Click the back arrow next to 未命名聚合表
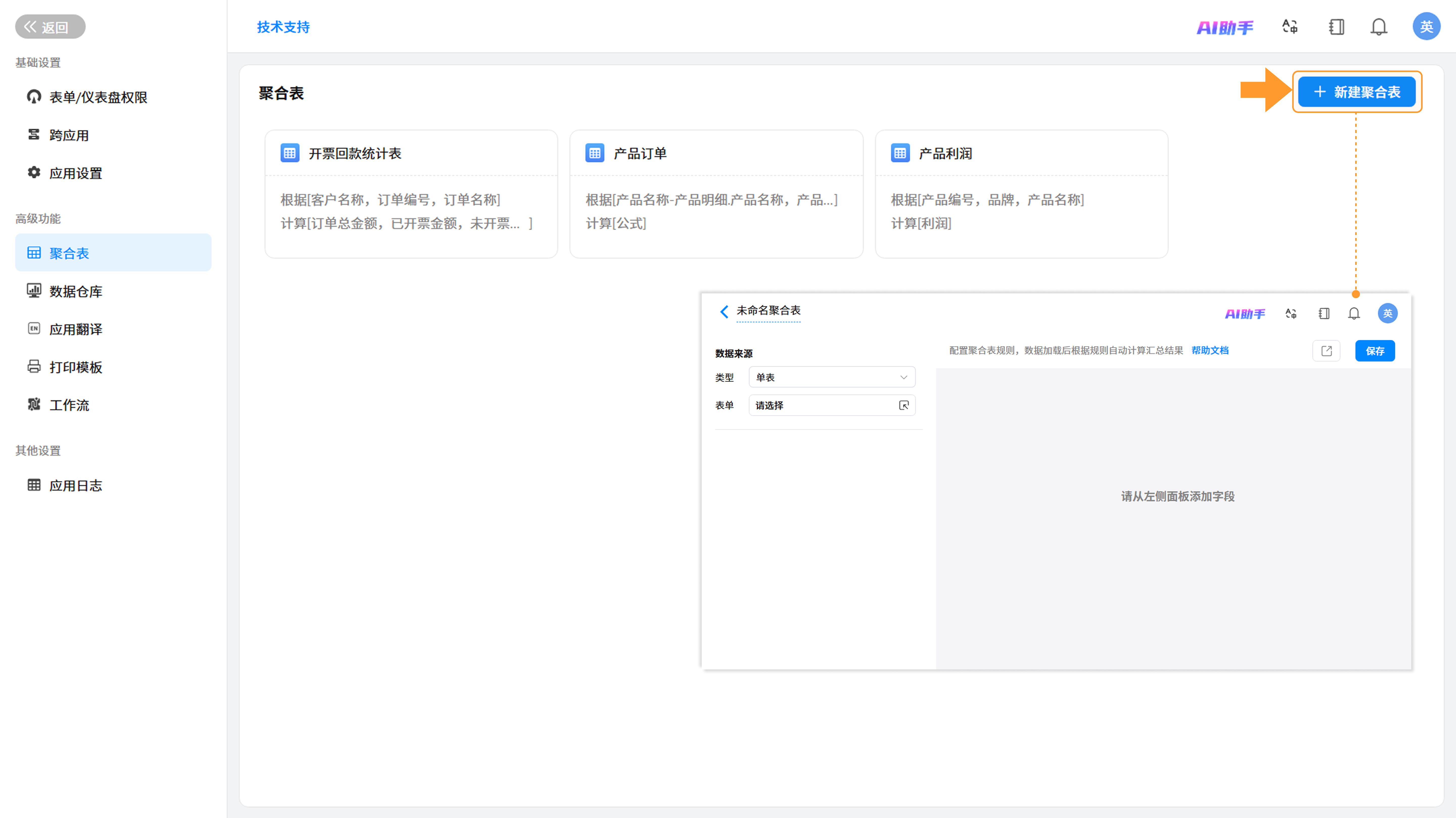 pyautogui.click(x=724, y=311)
